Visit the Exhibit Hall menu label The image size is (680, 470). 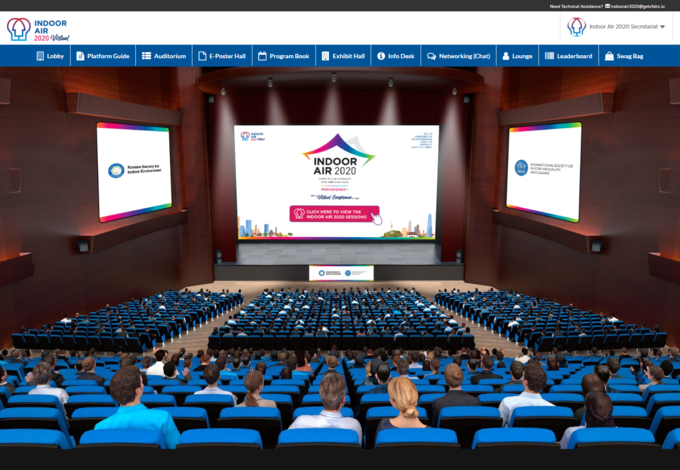[348, 56]
